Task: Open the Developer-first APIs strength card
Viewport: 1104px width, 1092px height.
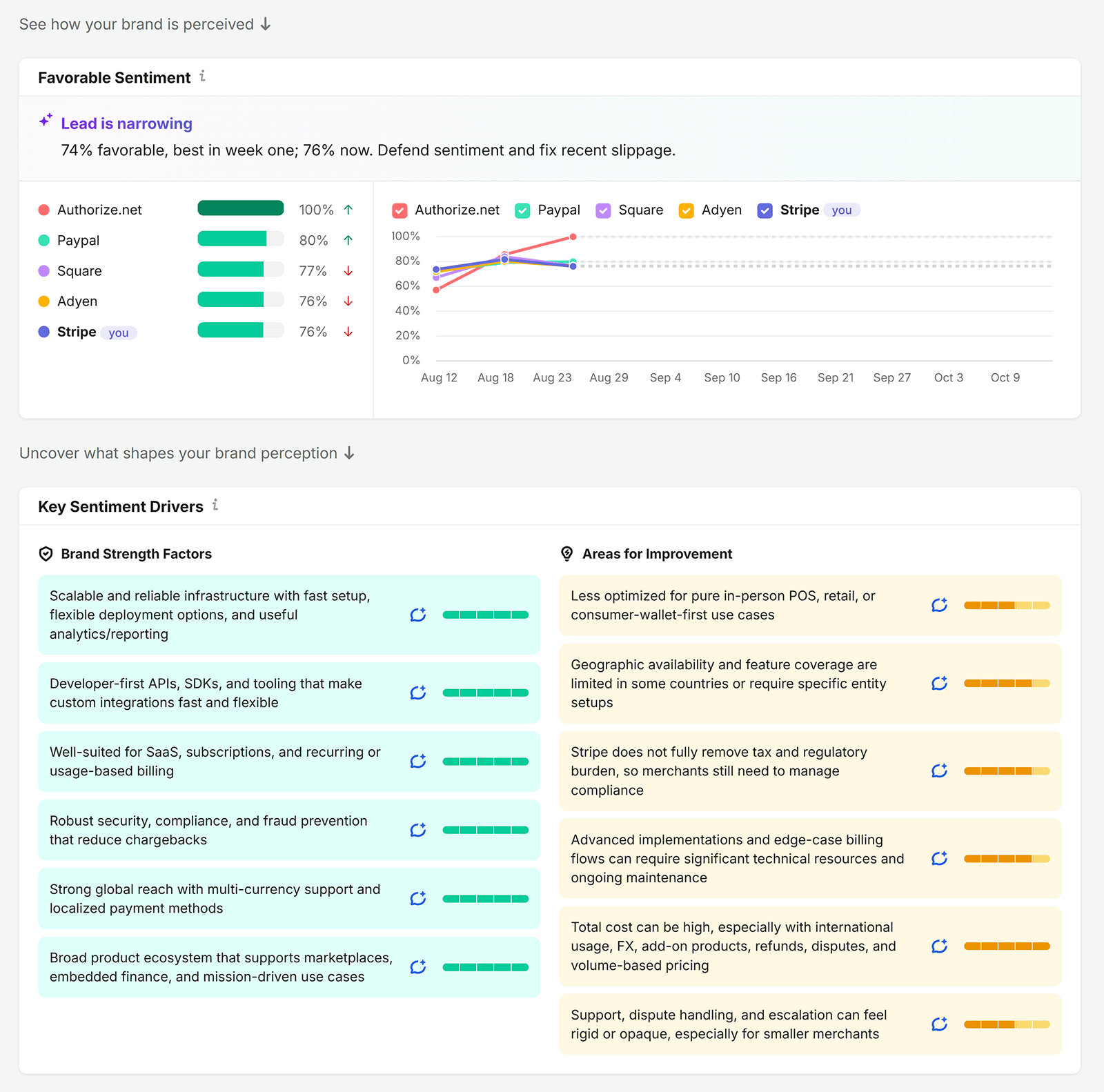Action: [289, 693]
